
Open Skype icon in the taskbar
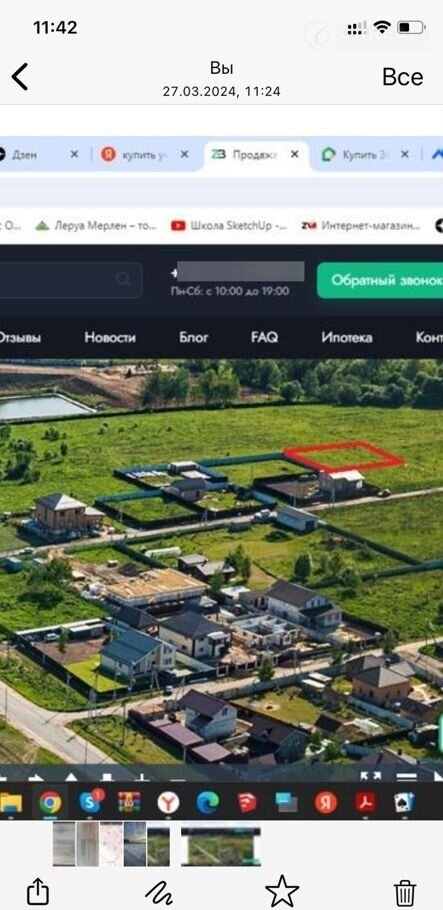90,802
